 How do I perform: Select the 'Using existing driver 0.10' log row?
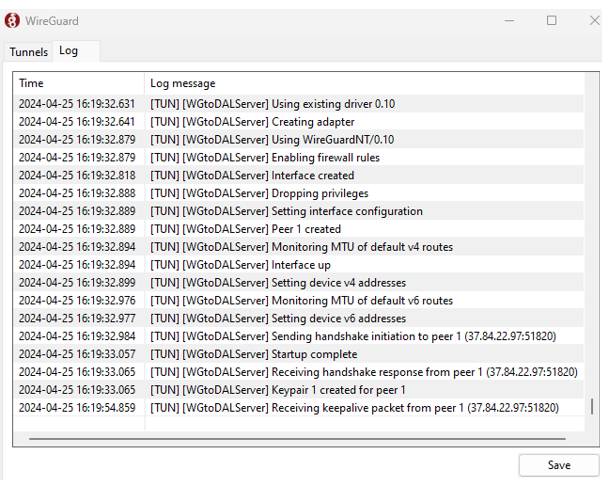pos(298,104)
